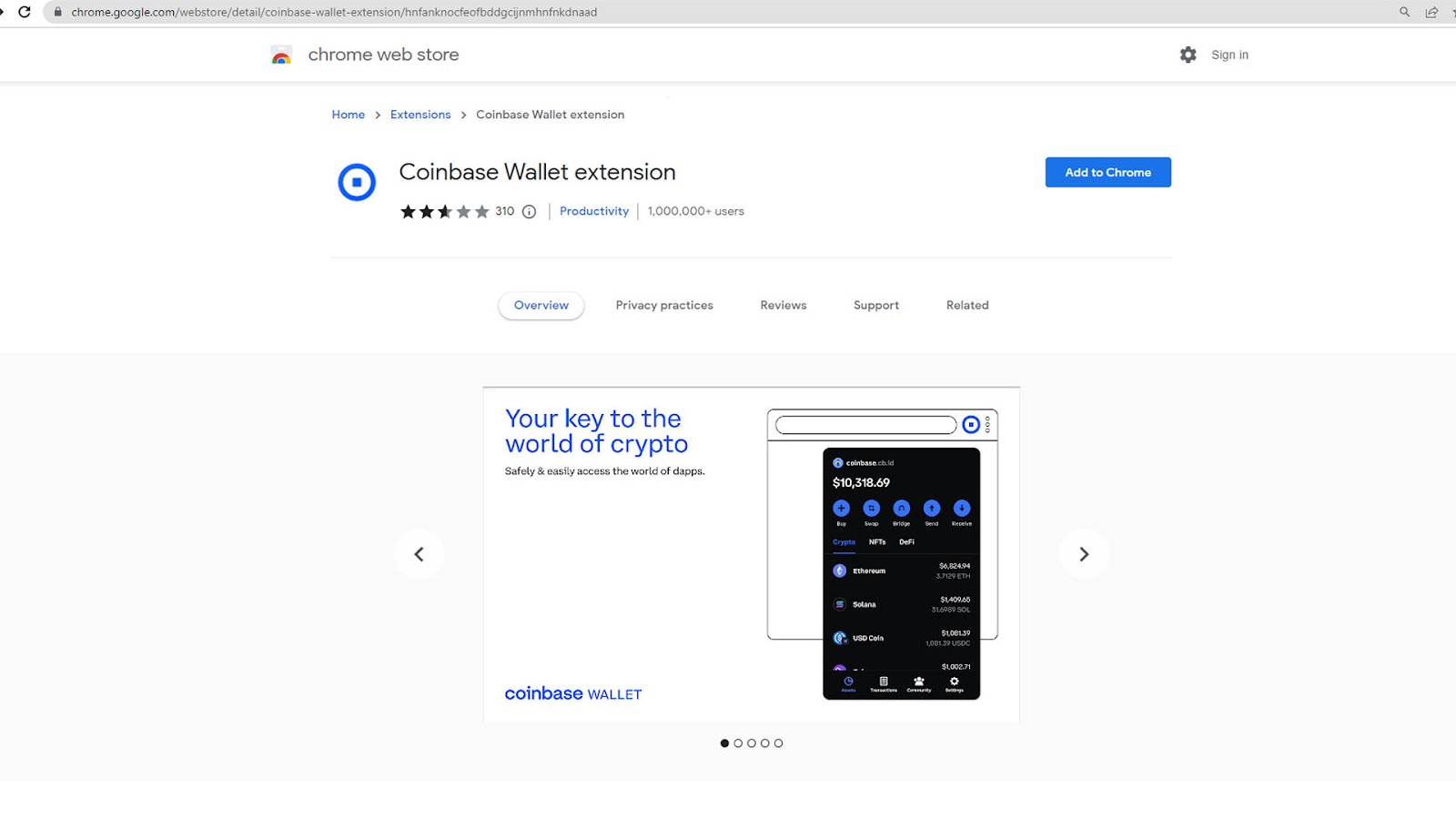Click the 310 ratings count
This screenshot has height=819, width=1456.
(x=505, y=211)
